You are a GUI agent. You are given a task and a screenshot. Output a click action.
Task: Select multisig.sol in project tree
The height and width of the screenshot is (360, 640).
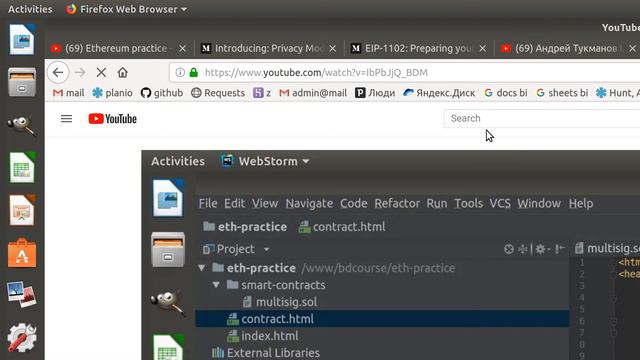point(280,302)
